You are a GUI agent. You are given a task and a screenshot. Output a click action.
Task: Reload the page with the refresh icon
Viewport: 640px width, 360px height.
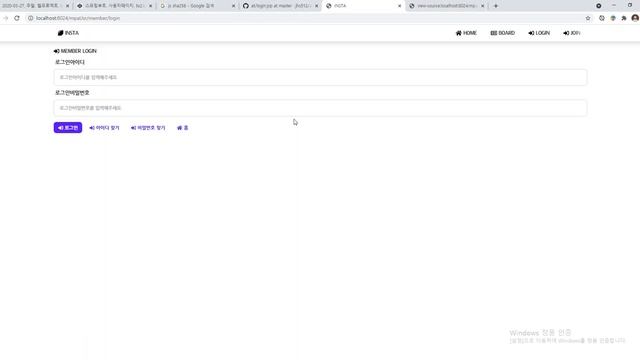click(x=17, y=18)
